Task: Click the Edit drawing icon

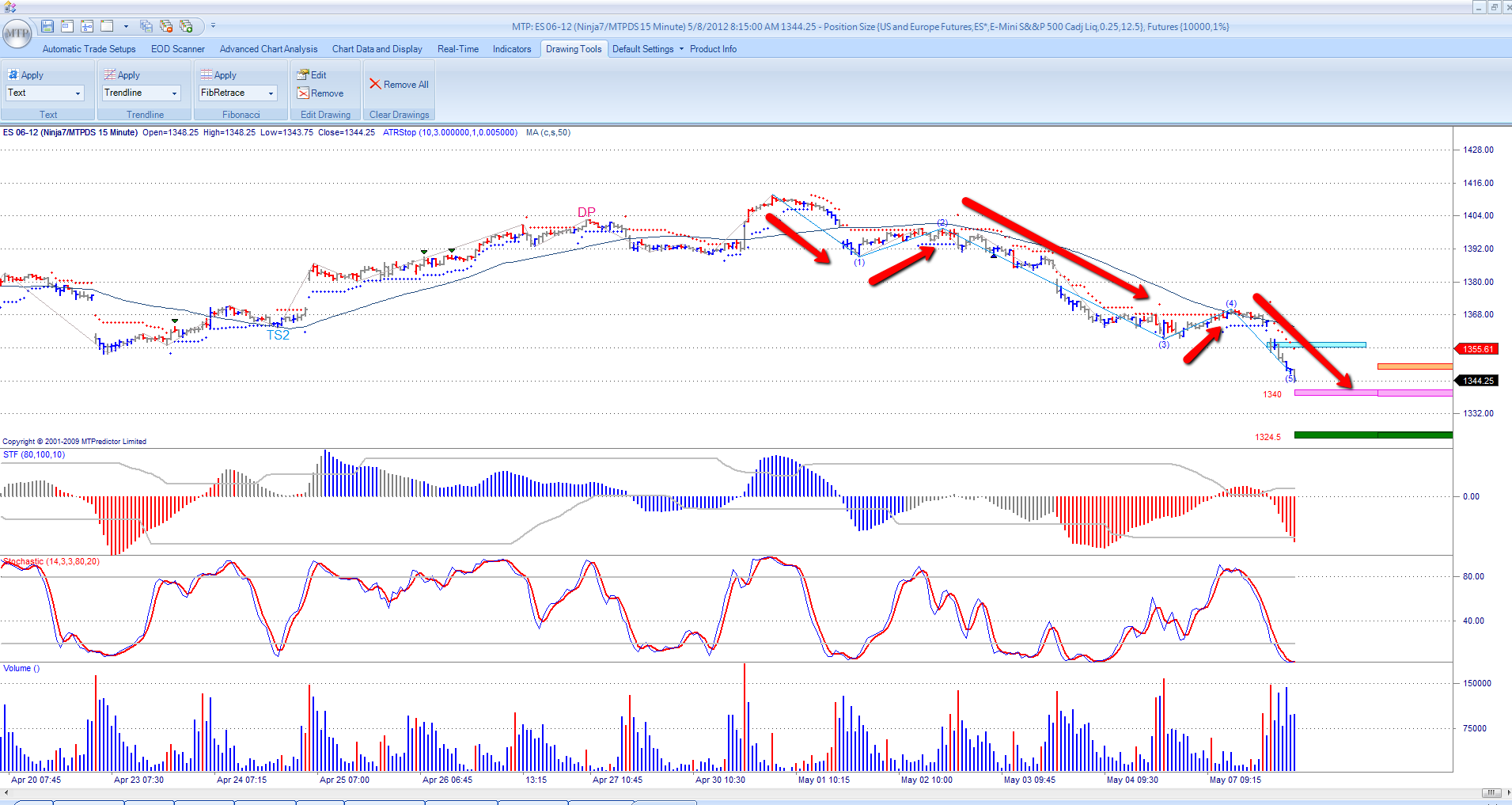Action: coord(302,74)
